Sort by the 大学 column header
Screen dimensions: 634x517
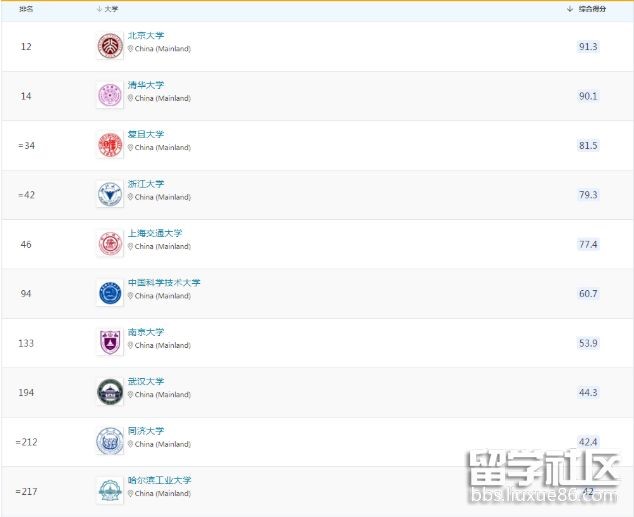point(108,9)
